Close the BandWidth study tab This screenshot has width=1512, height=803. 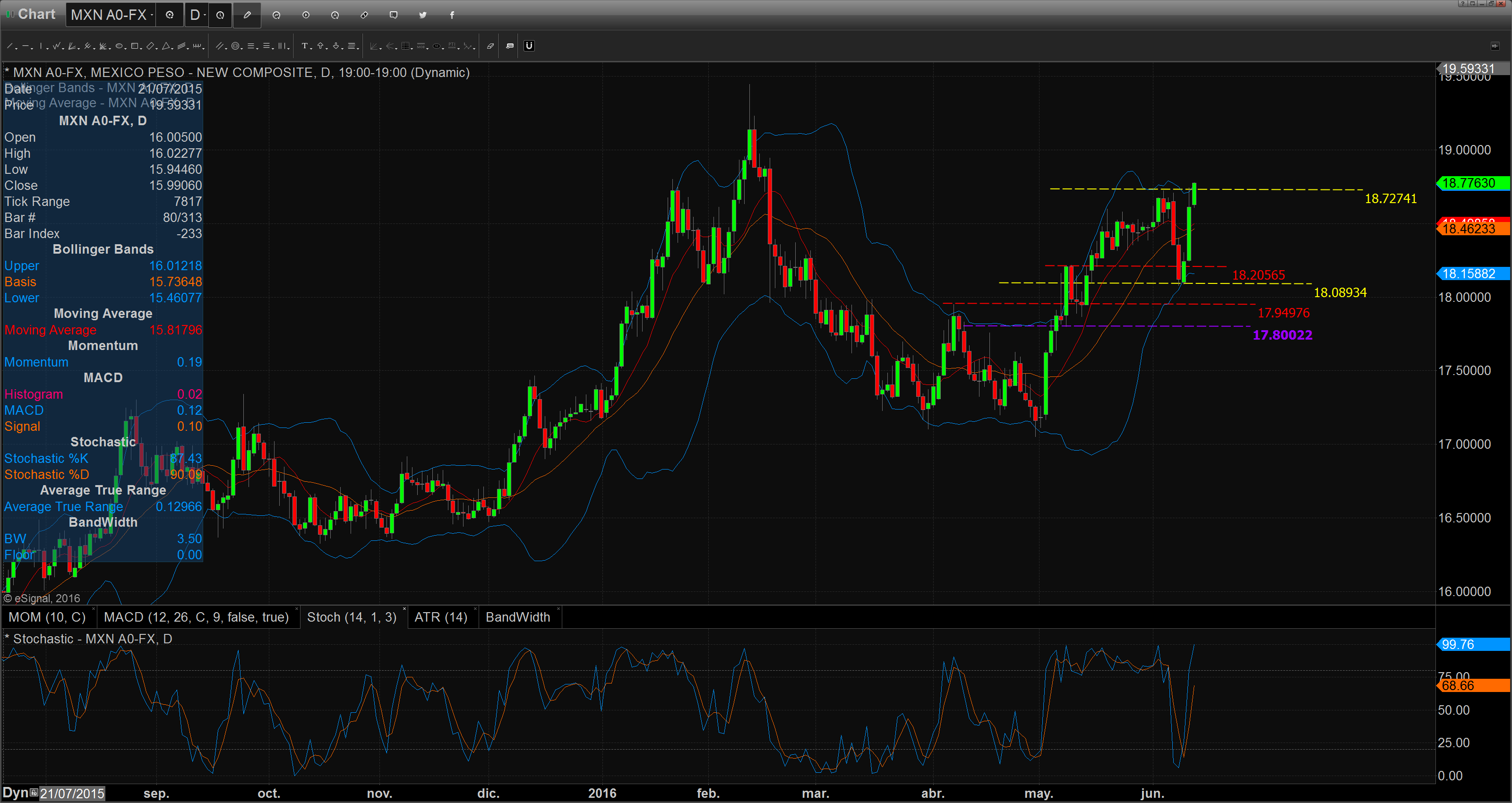tap(558, 609)
